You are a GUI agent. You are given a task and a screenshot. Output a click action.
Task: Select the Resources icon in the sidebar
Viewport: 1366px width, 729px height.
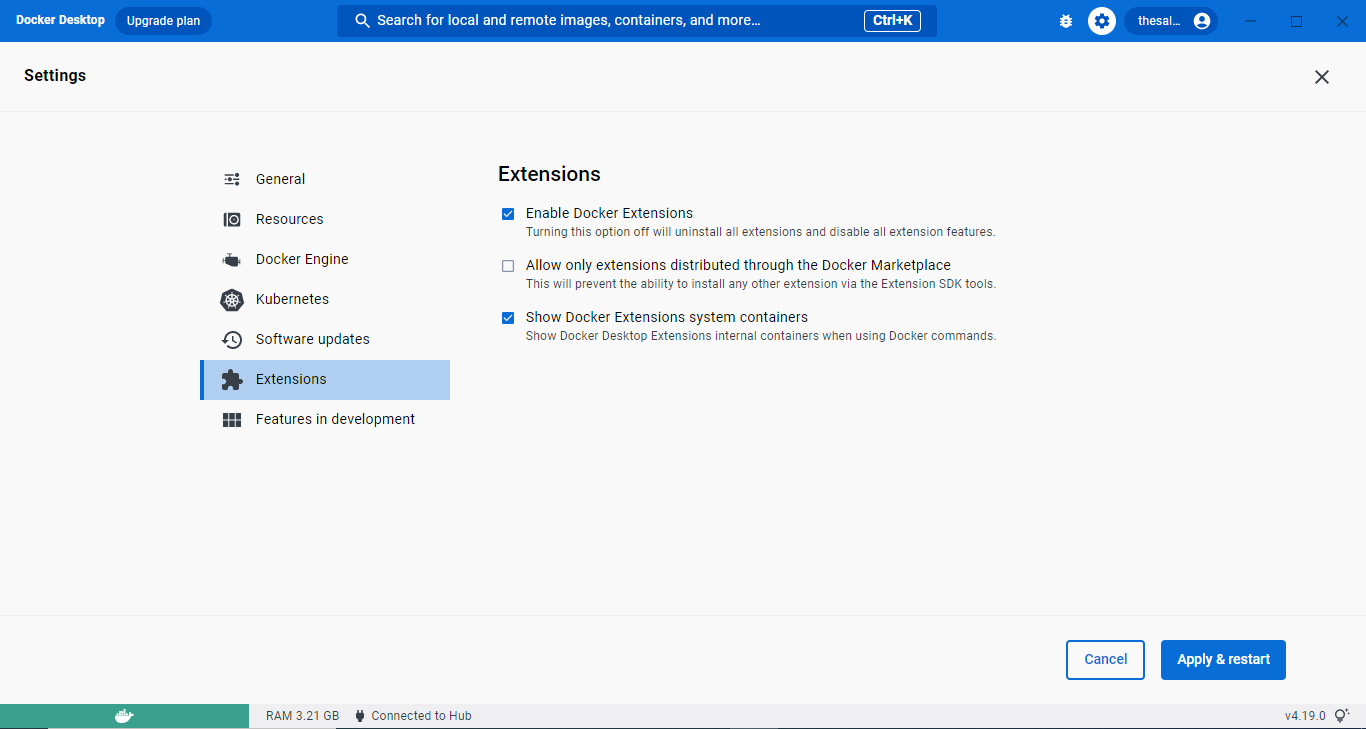click(x=231, y=219)
